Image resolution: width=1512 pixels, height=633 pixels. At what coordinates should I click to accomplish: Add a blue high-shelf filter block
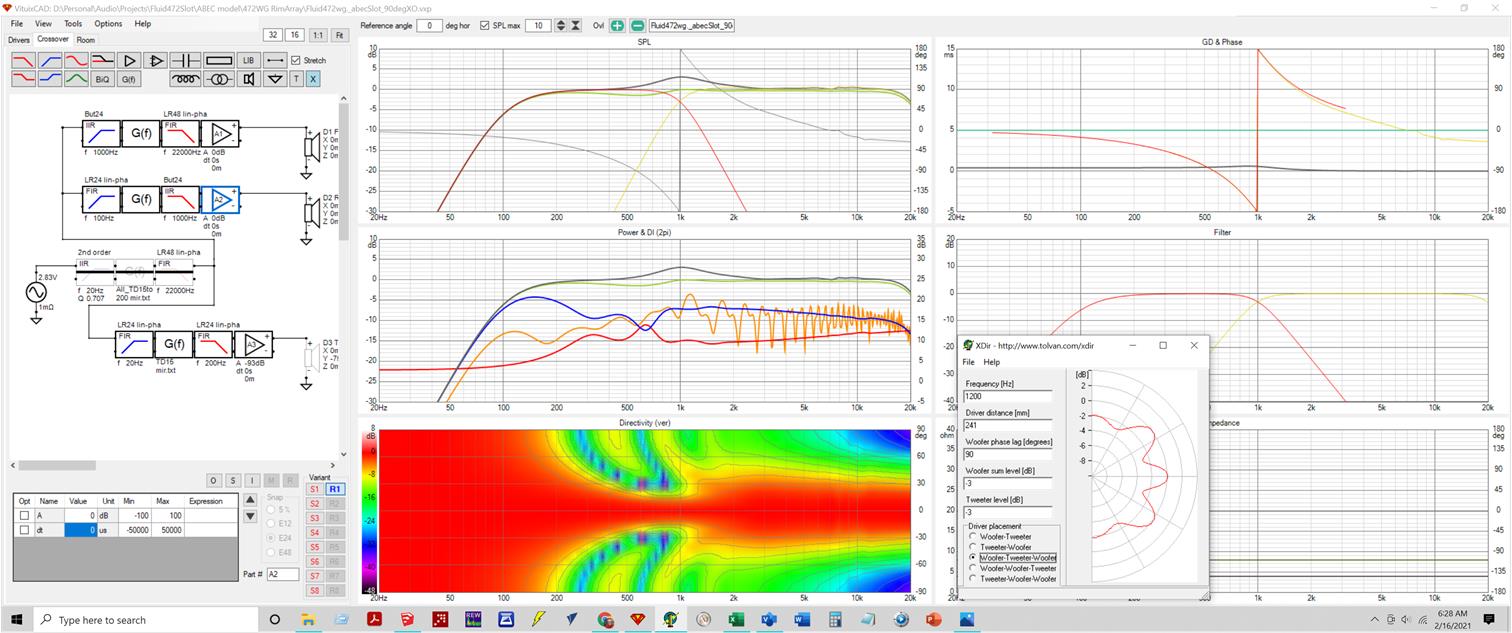click(50, 78)
